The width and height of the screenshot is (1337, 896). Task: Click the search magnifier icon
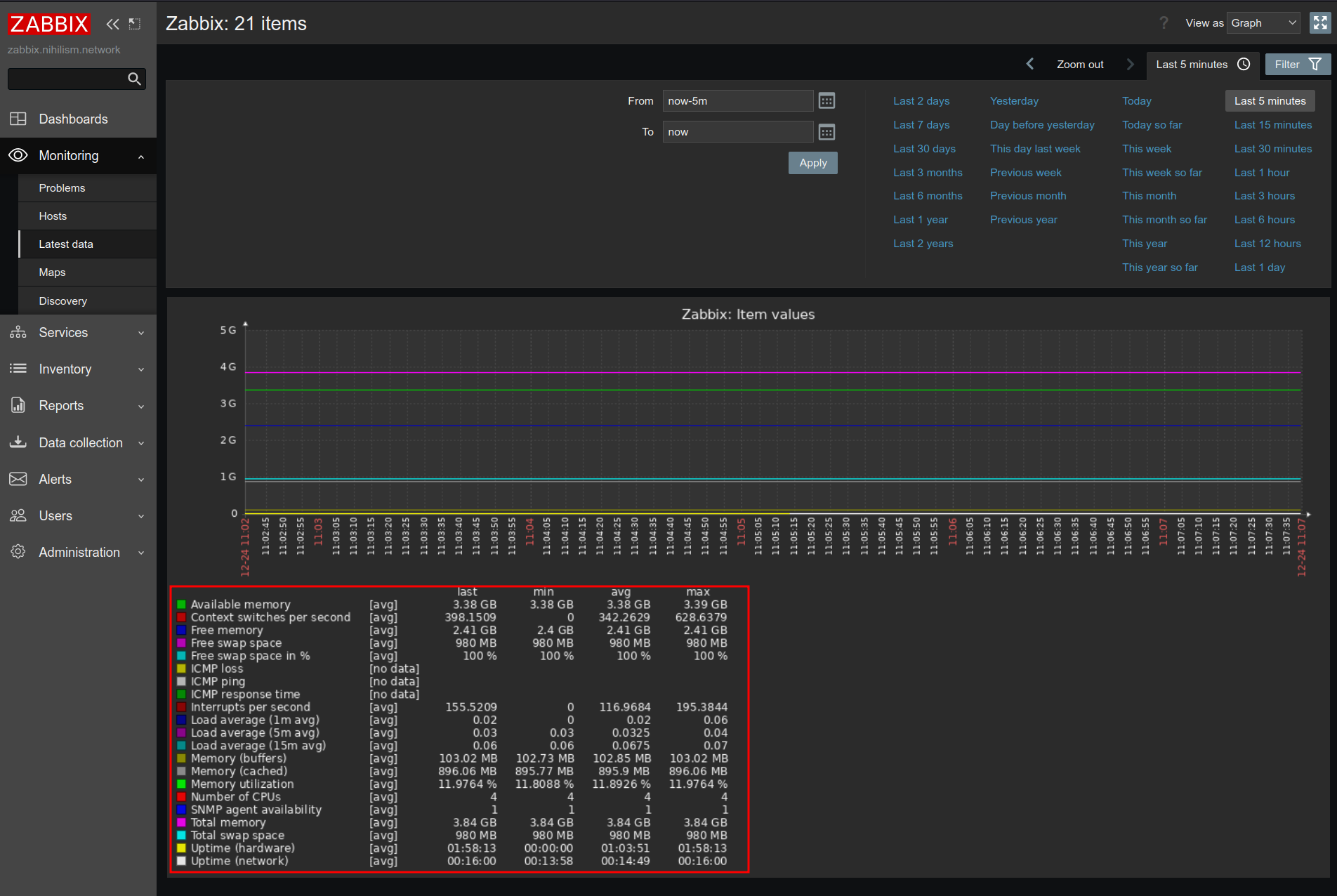pyautogui.click(x=134, y=79)
